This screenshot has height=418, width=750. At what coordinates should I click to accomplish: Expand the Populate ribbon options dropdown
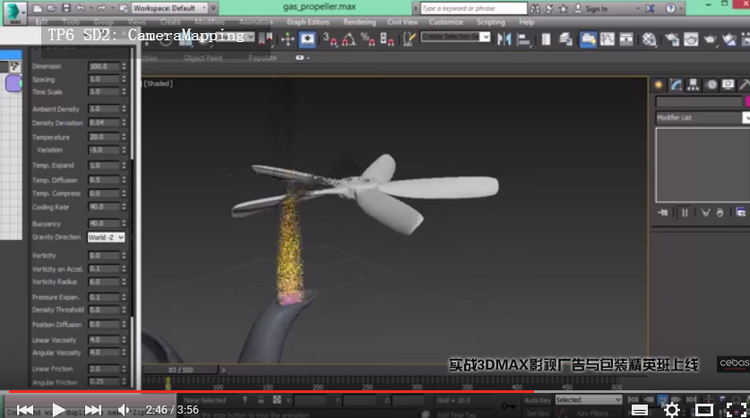pos(302,58)
